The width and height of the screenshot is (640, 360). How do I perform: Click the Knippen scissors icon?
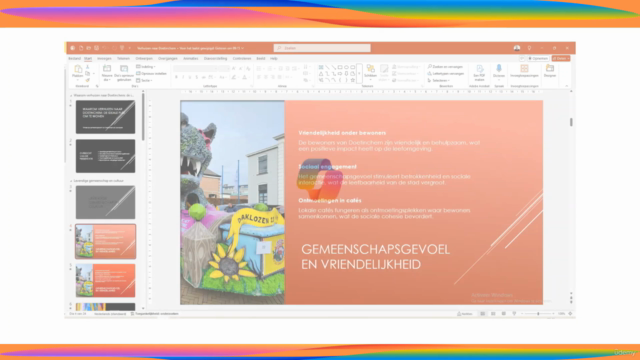pos(88,67)
